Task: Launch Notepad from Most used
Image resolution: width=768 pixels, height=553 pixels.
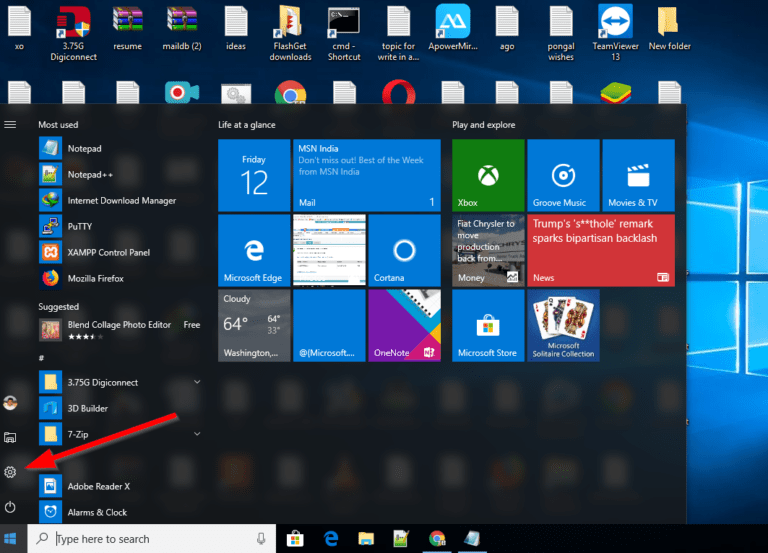Action: click(x=120, y=148)
